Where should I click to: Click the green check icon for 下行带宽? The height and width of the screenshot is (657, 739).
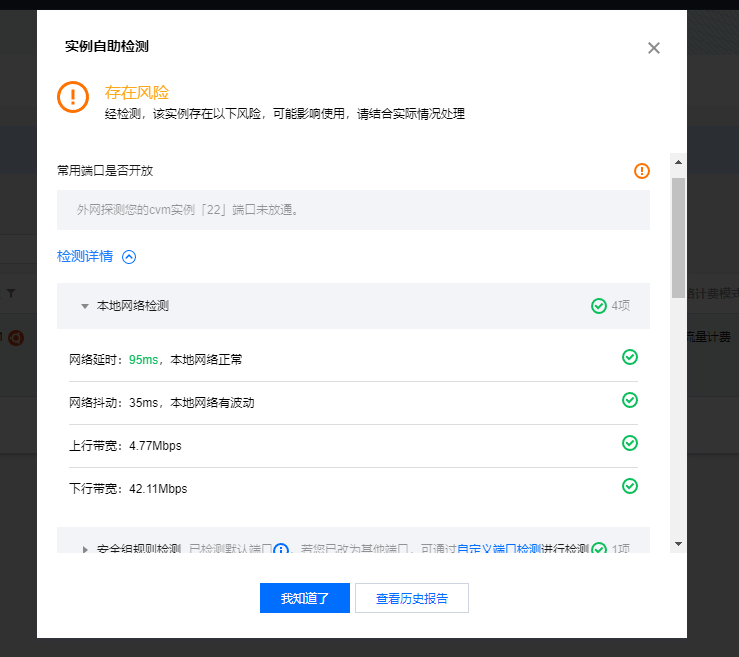pyautogui.click(x=630, y=486)
